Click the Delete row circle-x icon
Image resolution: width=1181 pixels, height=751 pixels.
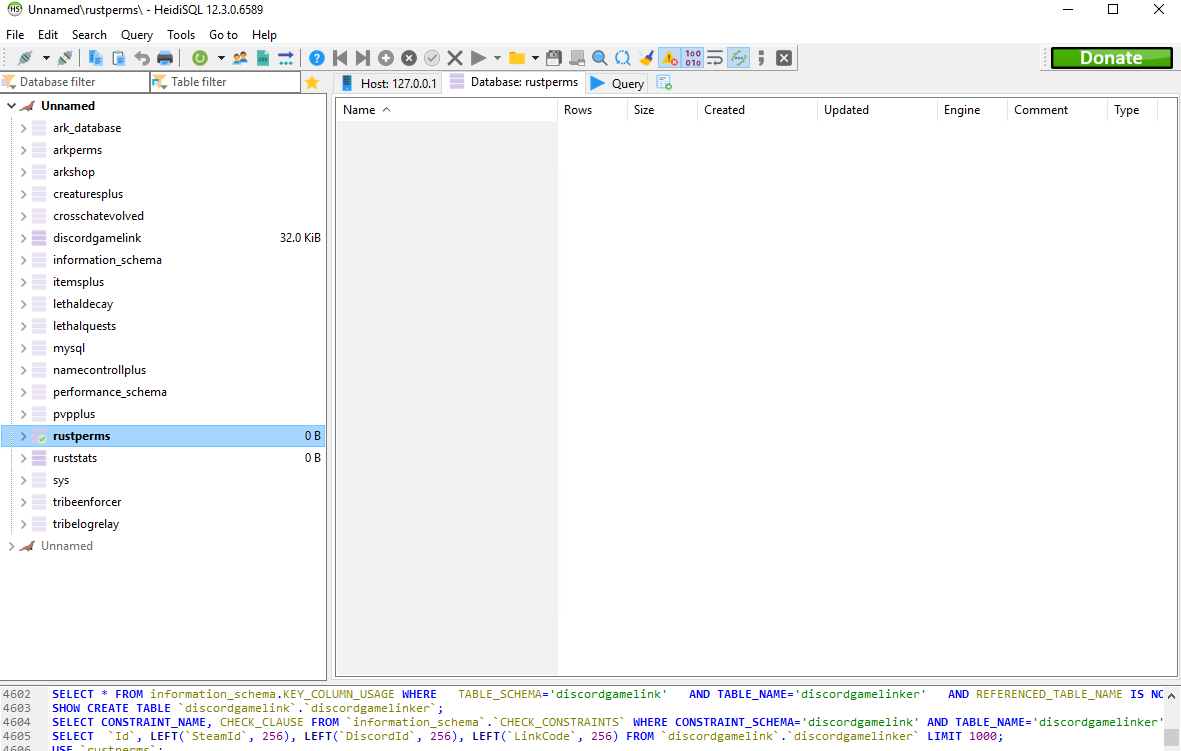[409, 58]
